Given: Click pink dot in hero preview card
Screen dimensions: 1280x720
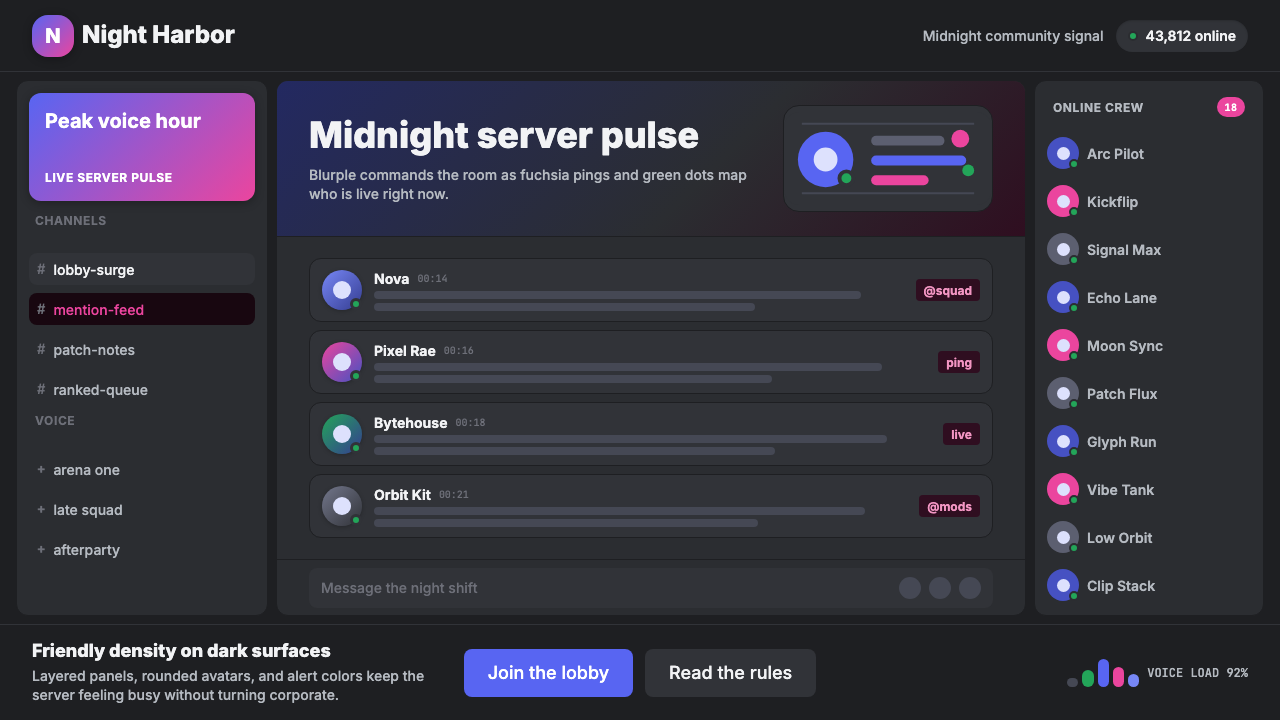Looking at the screenshot, I should click(x=960, y=139).
